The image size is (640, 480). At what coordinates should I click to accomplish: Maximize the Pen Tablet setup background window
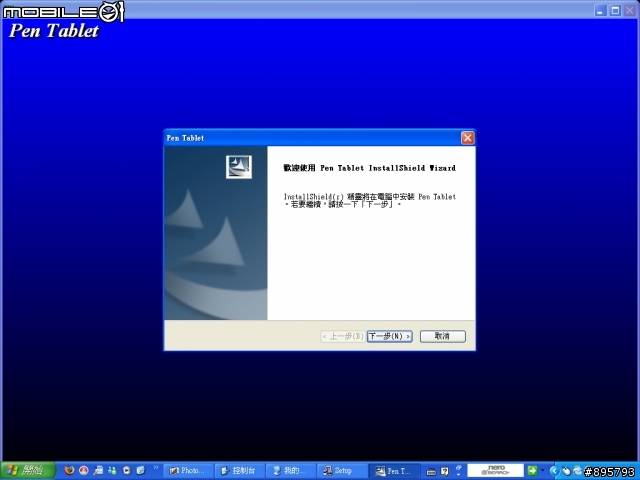615,10
